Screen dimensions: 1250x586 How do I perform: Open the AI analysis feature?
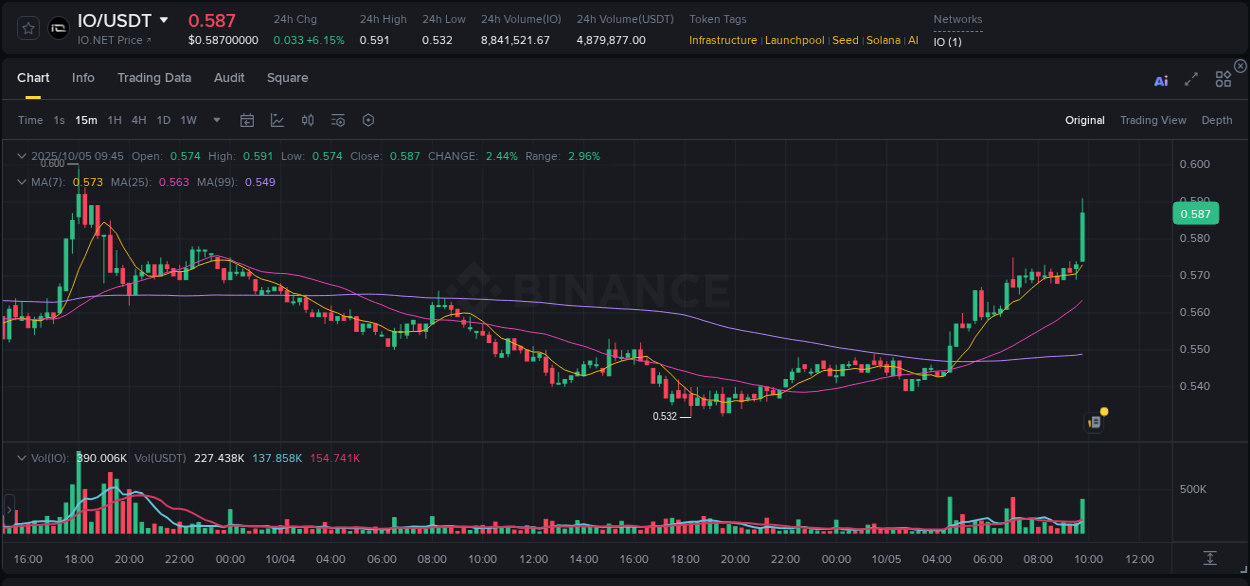click(1161, 80)
